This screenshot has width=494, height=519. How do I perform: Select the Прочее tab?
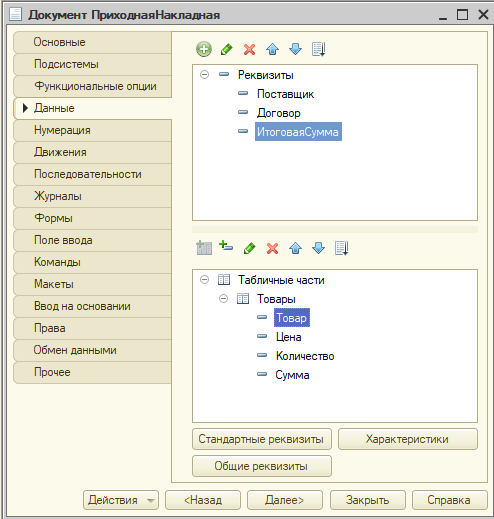tap(92, 372)
